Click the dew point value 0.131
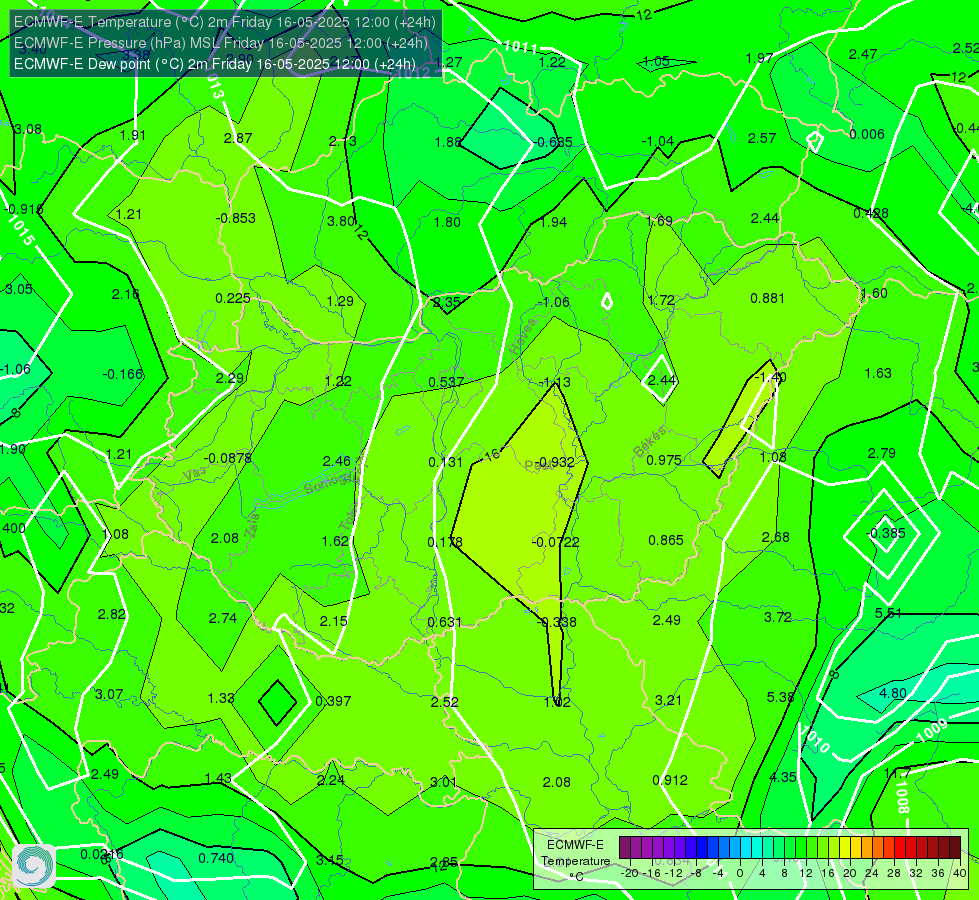The image size is (979, 900). coord(446,462)
